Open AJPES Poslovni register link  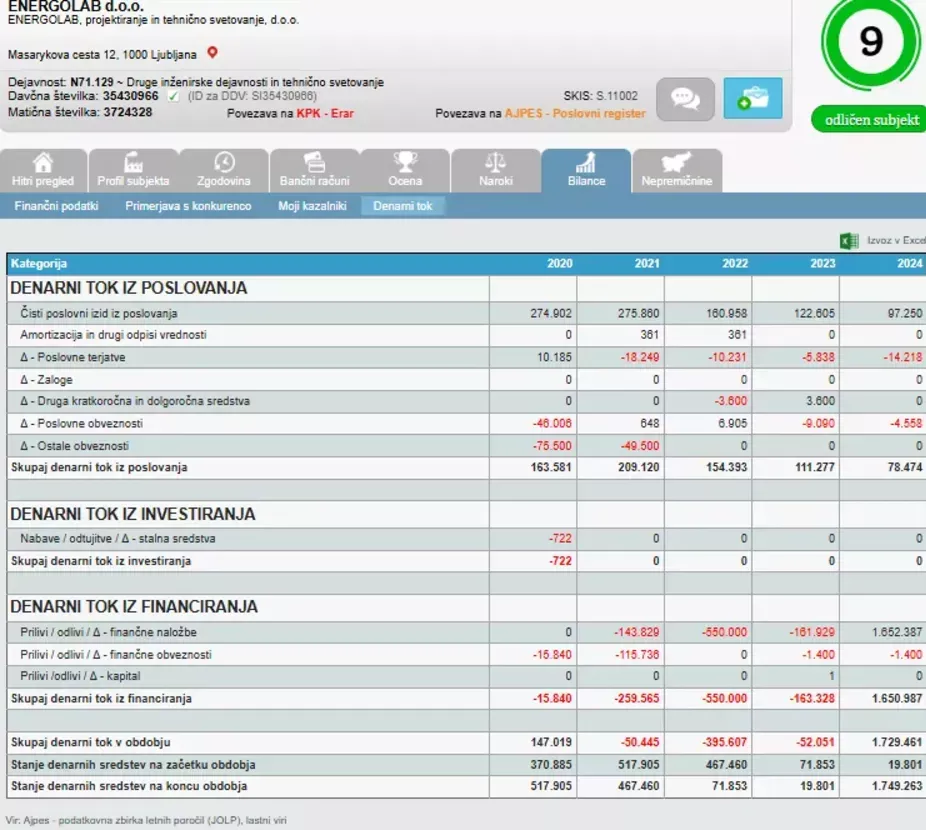(575, 113)
